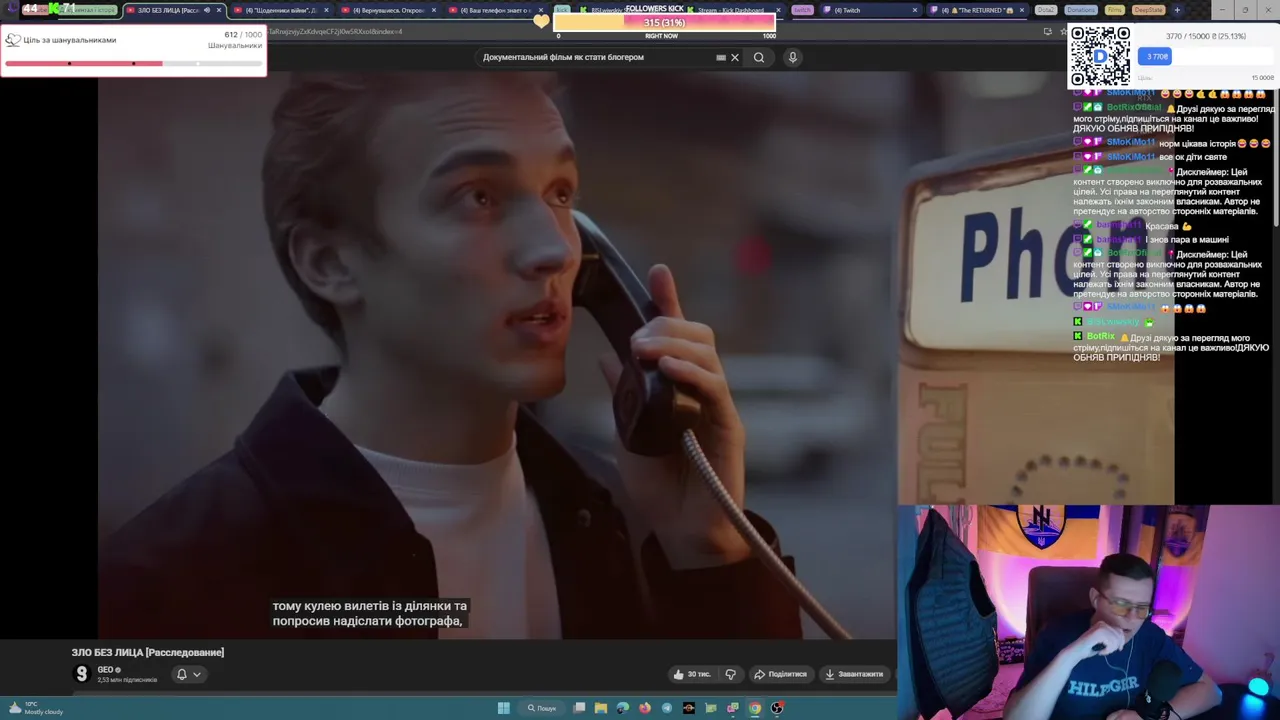Close the ЗЛО БЕЗ ЛИЦА browser tab

click(x=219, y=10)
